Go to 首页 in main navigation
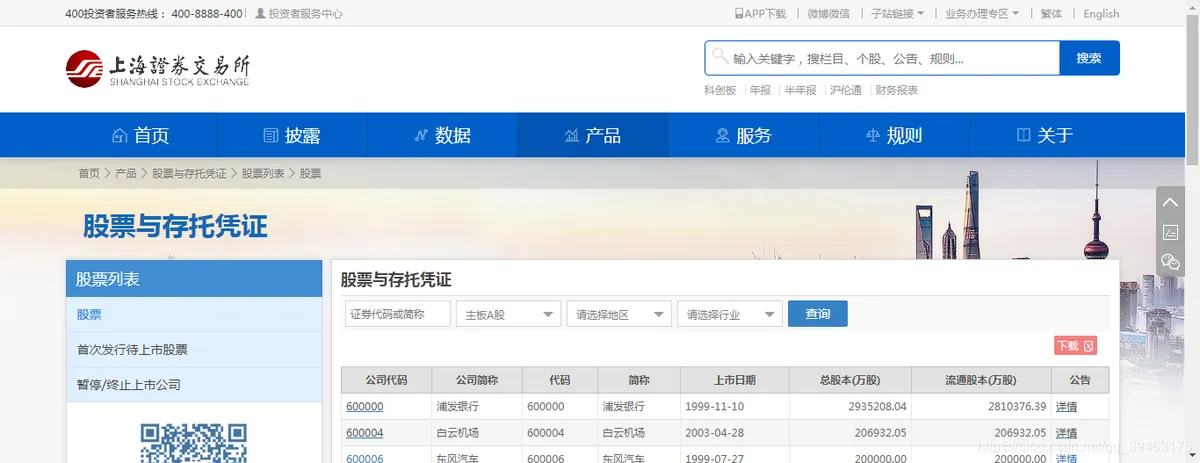This screenshot has height=463, width=1200. click(x=140, y=135)
